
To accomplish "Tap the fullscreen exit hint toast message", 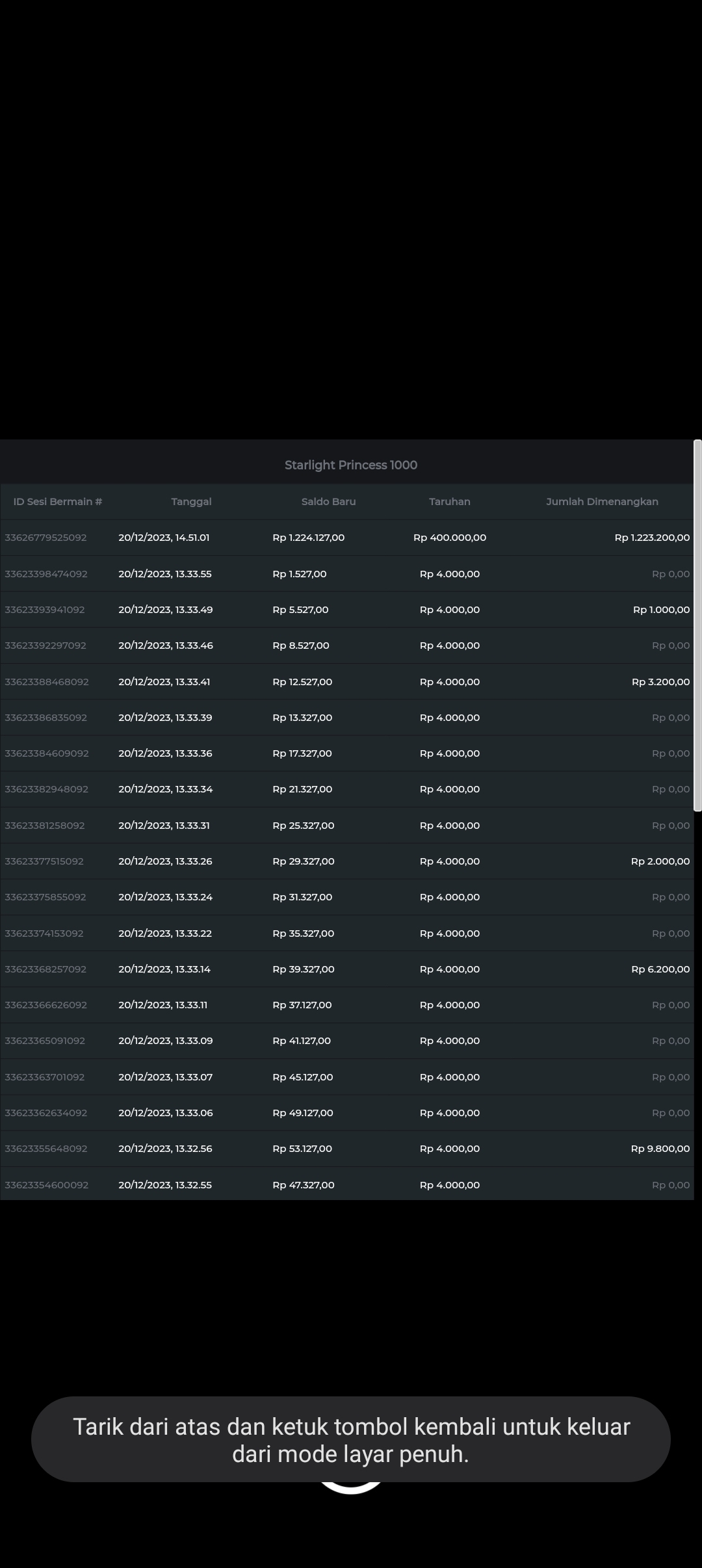I will (x=351, y=1440).
